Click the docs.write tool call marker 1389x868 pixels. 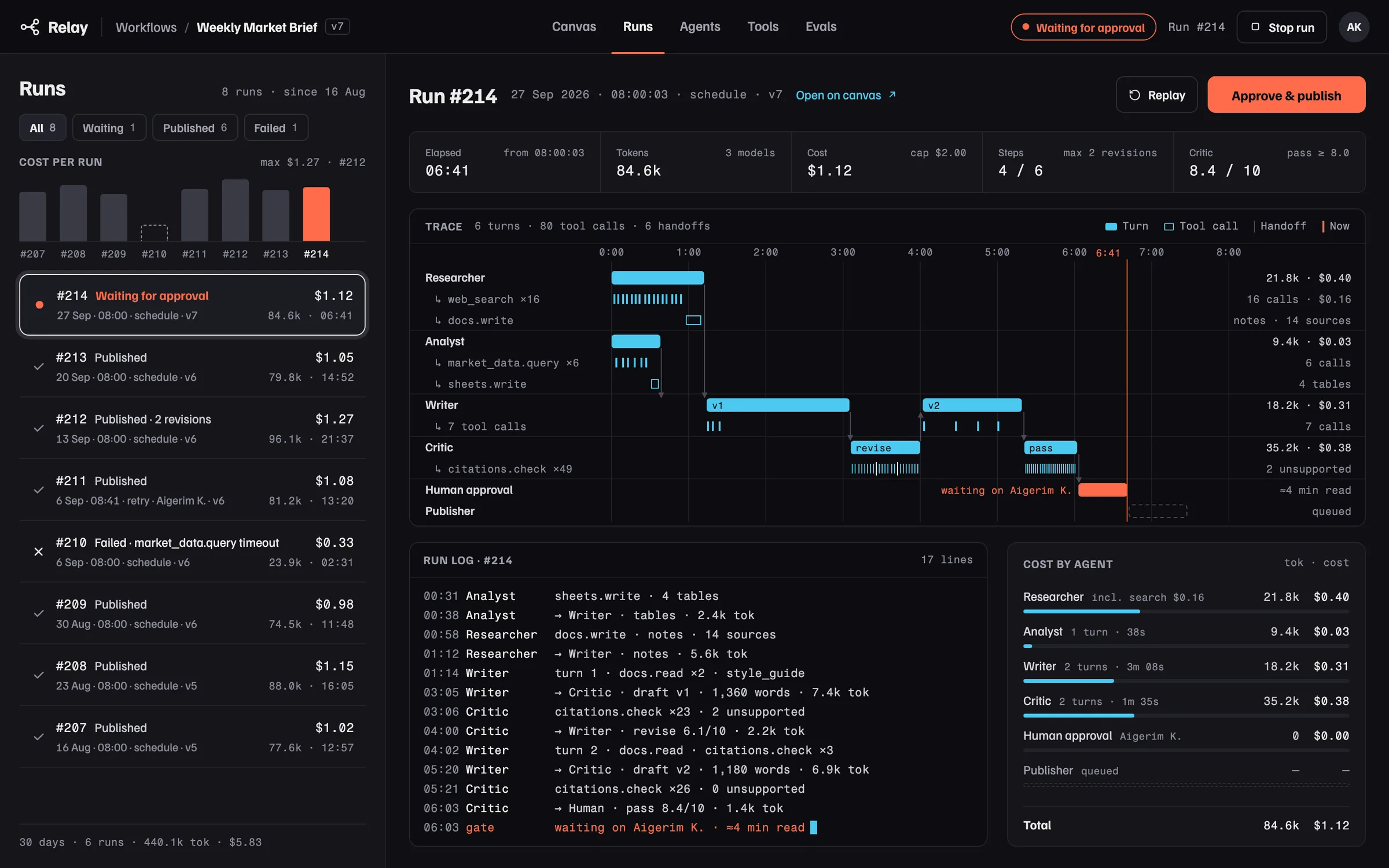click(693, 320)
